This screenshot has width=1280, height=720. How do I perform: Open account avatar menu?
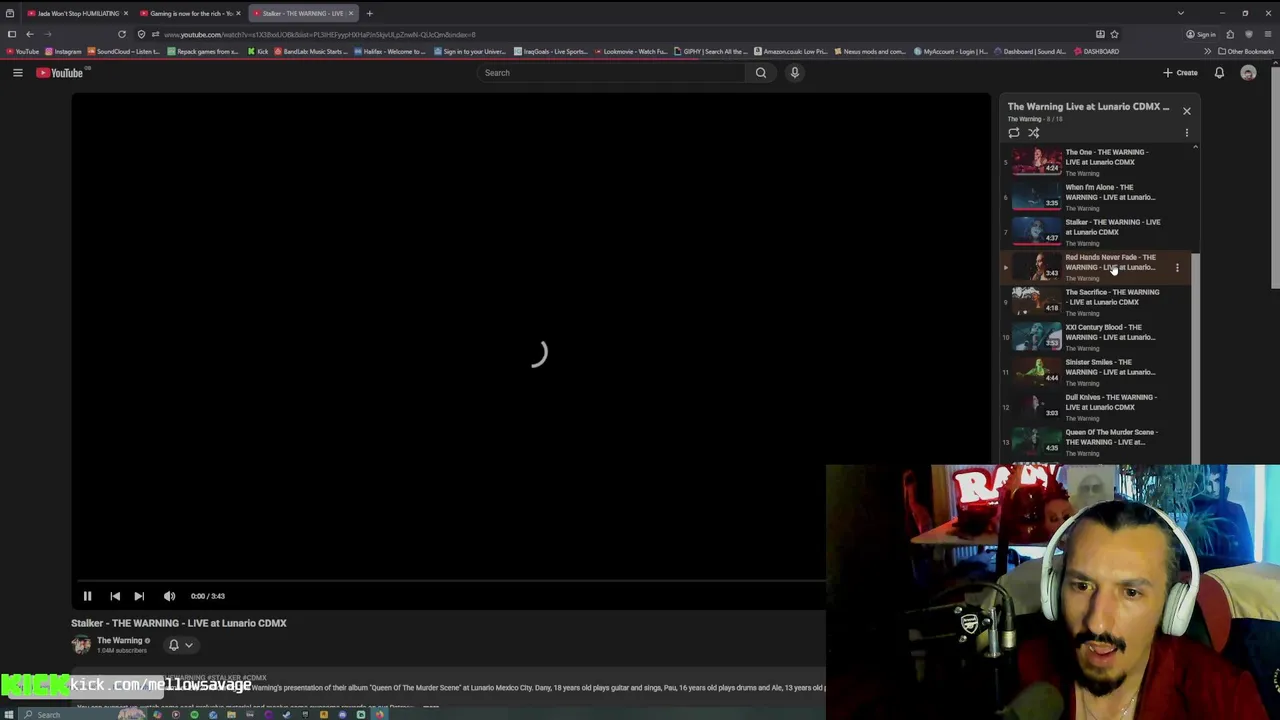coord(1248,72)
